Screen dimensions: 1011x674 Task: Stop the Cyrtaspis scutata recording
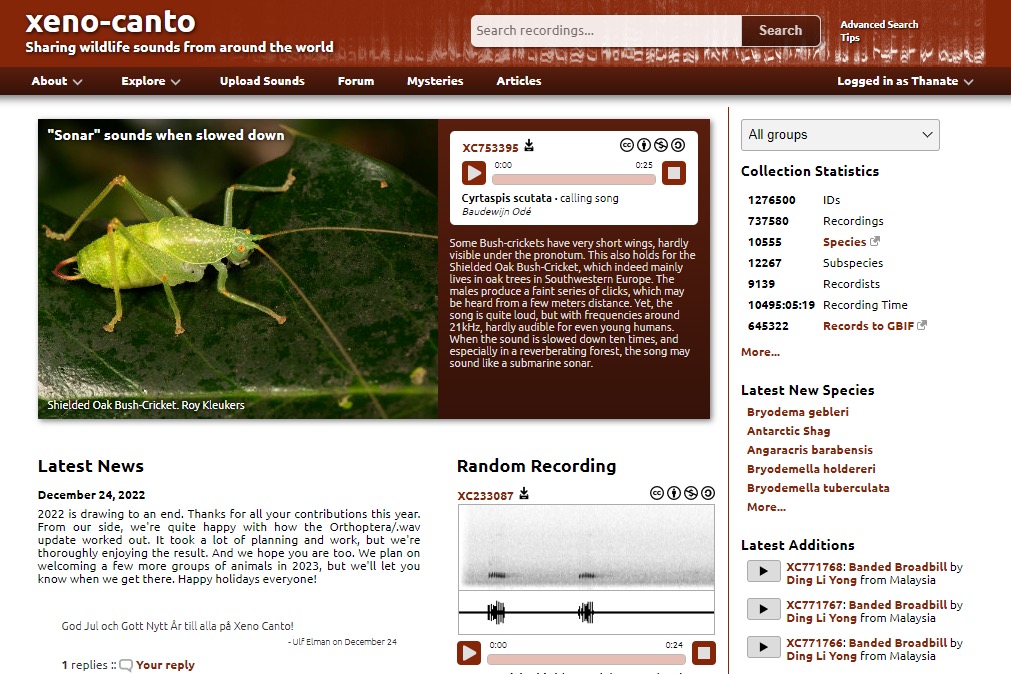pos(674,173)
